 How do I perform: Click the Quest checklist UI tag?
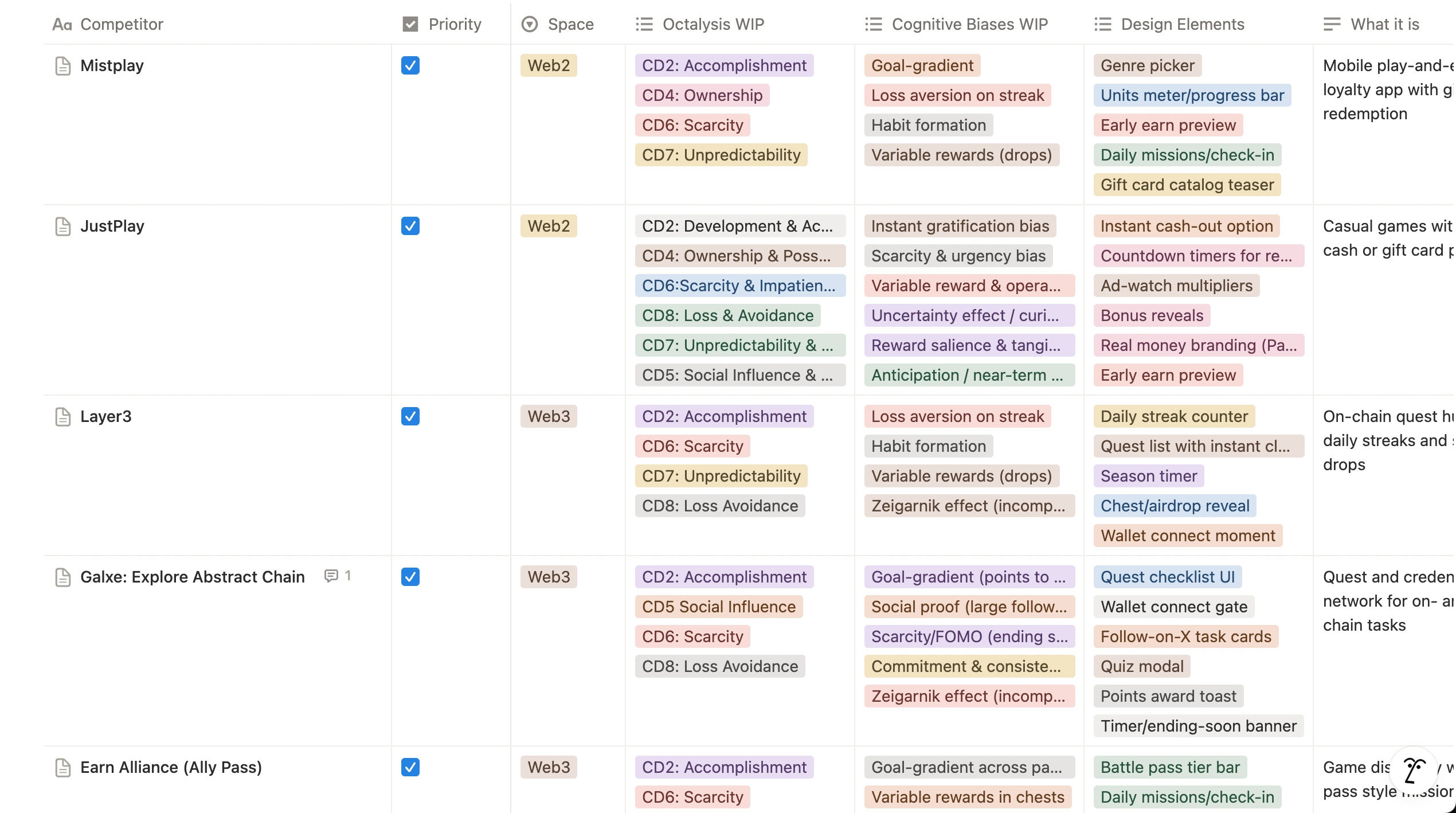tap(1168, 577)
